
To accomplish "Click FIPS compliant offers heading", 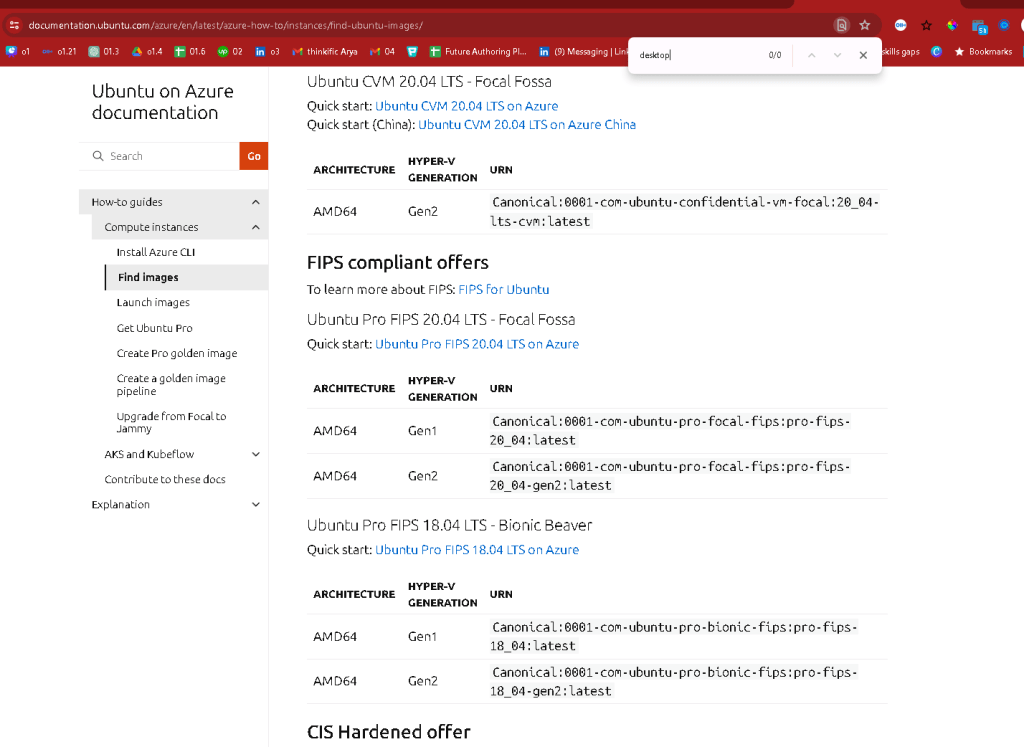I will point(398,262).
